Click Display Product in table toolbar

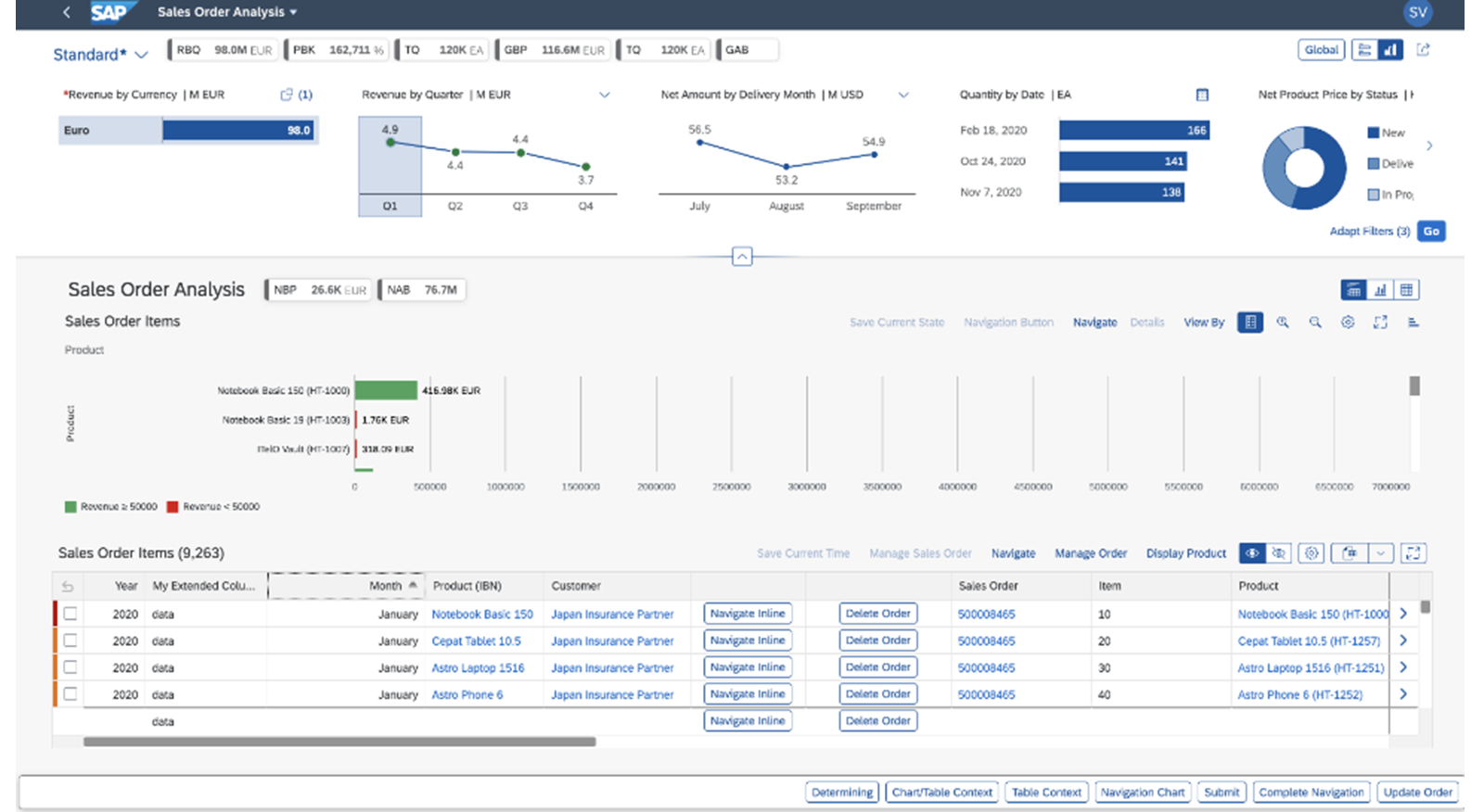1186,553
